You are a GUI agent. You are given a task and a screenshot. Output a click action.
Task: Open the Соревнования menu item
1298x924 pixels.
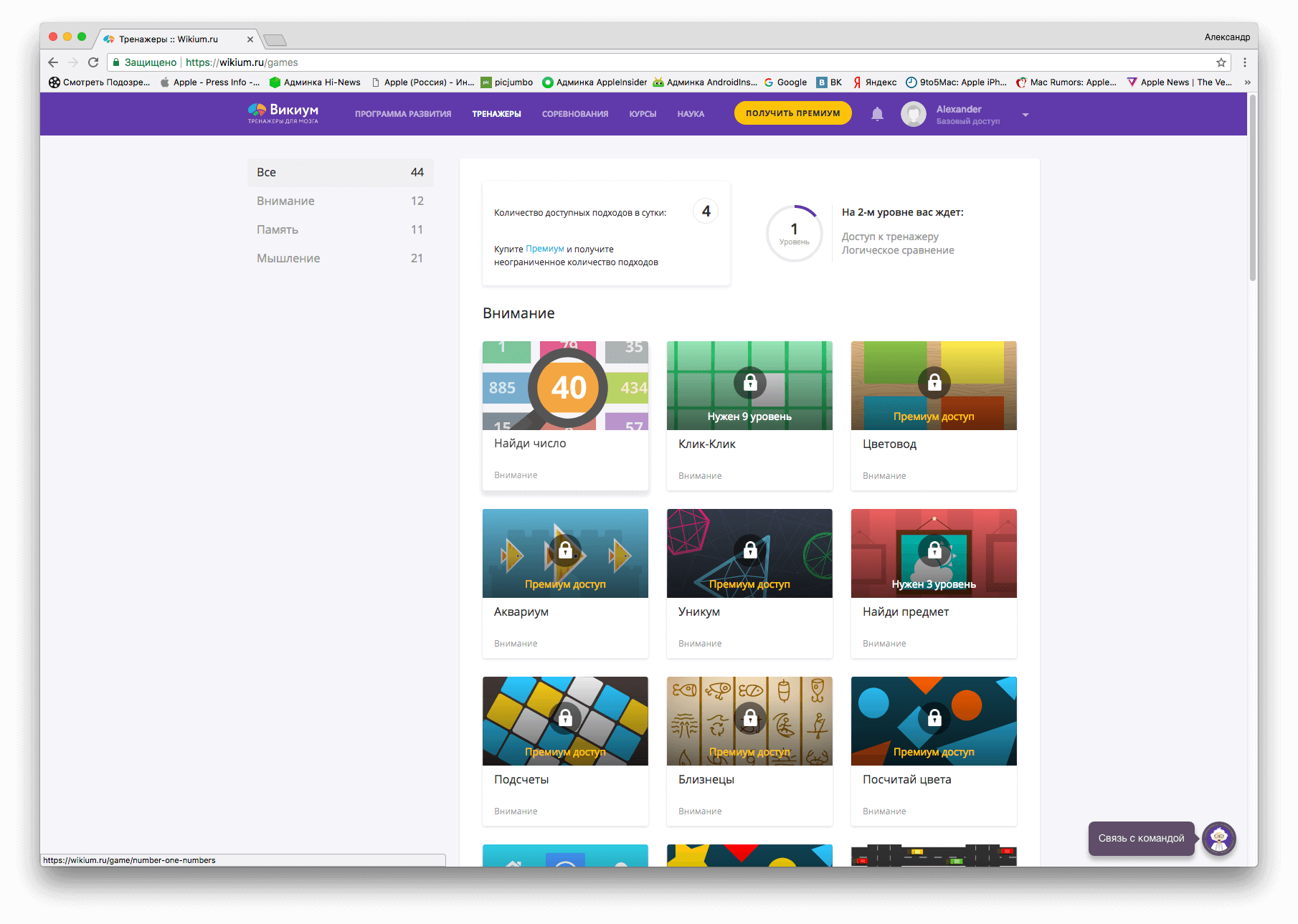coord(574,114)
